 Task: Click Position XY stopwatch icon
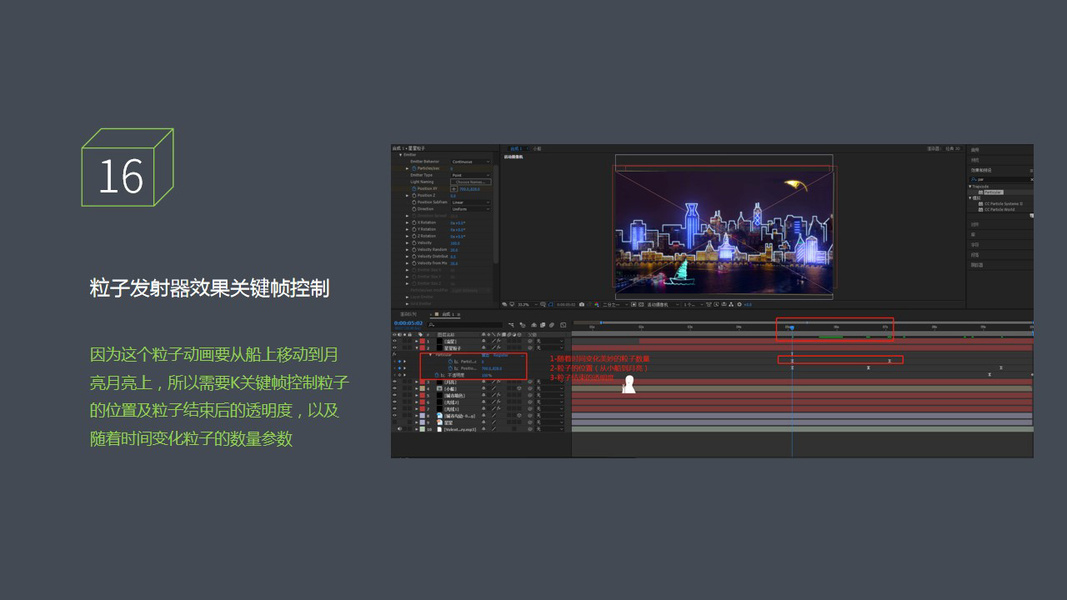coord(414,188)
